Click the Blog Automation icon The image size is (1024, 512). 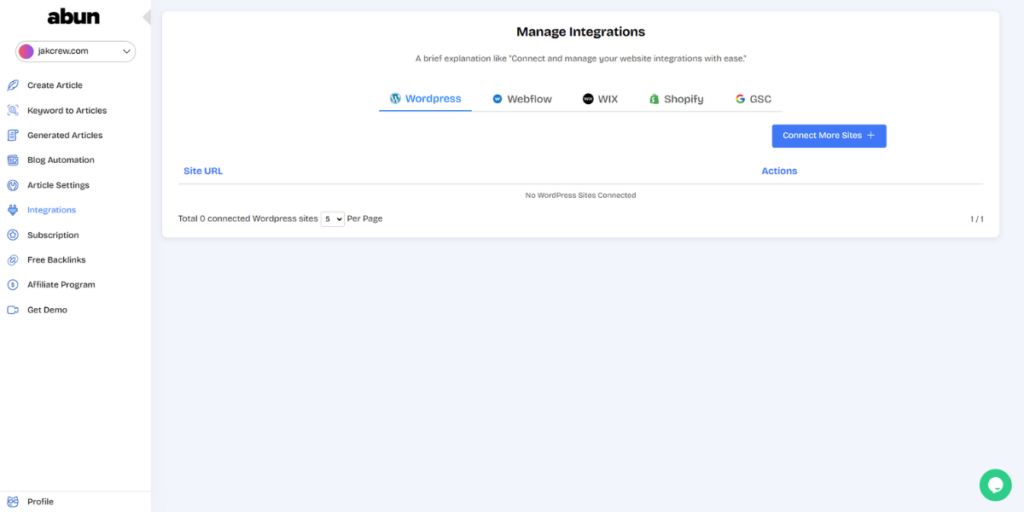click(12, 160)
